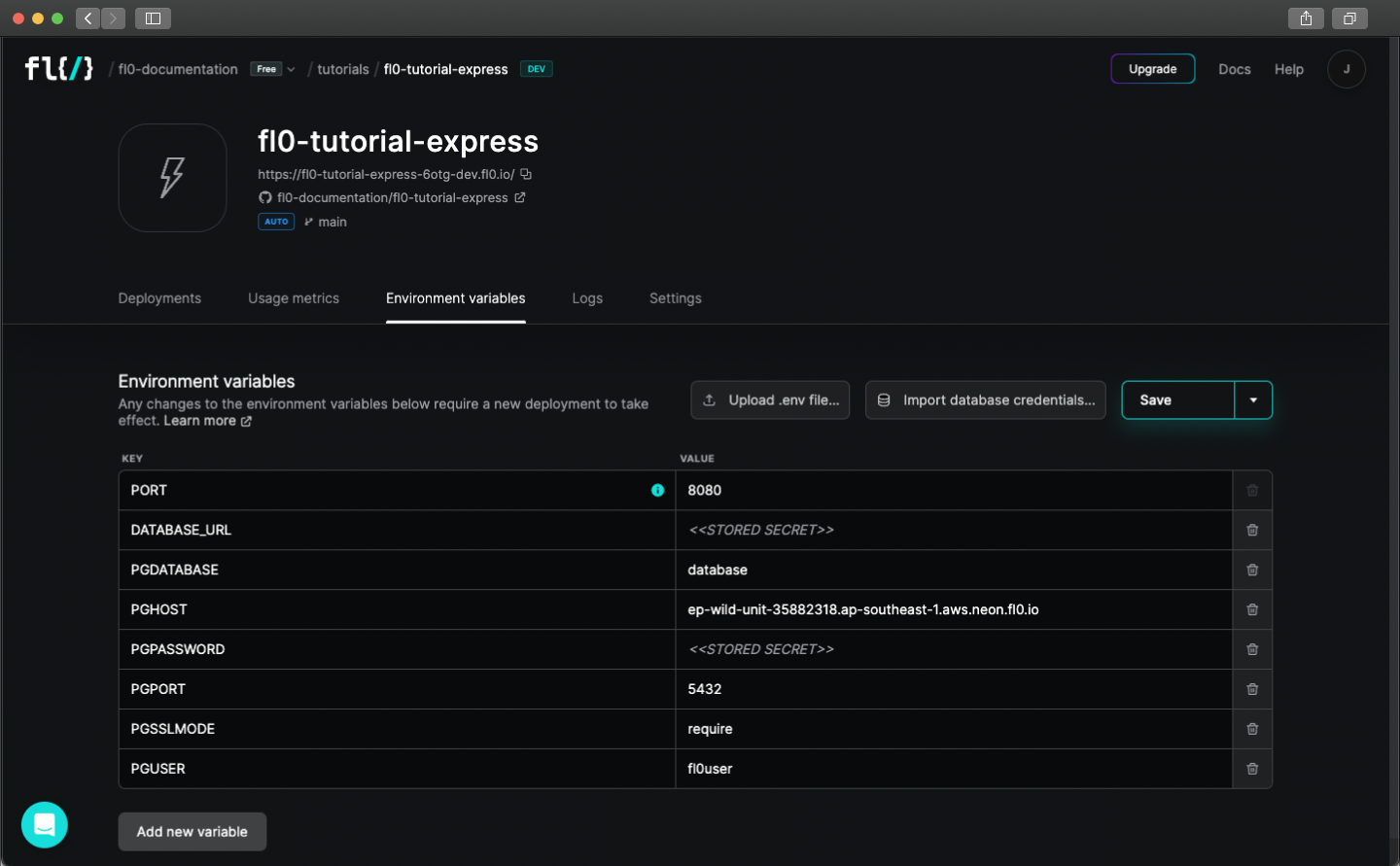
Task: Delete the PGSSLMODE variable
Action: [x=1252, y=729]
